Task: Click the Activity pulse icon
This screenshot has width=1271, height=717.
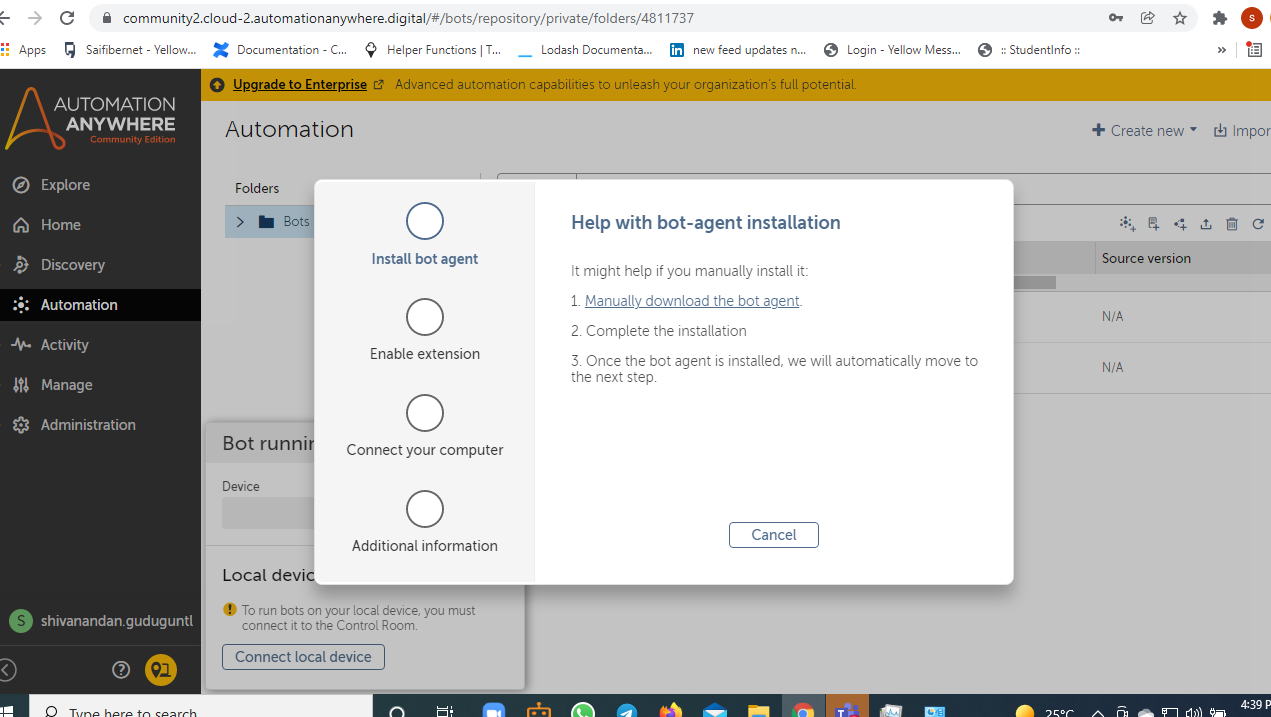Action: click(21, 345)
